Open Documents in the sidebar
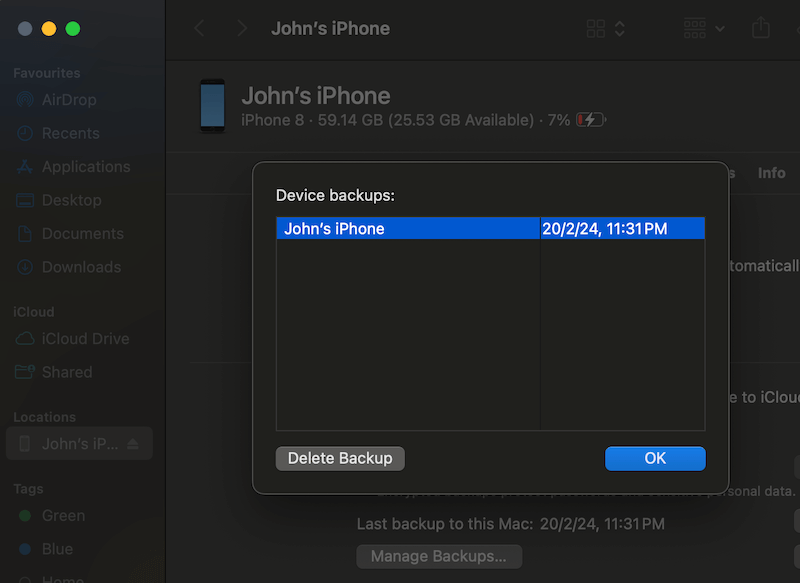This screenshot has width=800, height=583. 82,234
